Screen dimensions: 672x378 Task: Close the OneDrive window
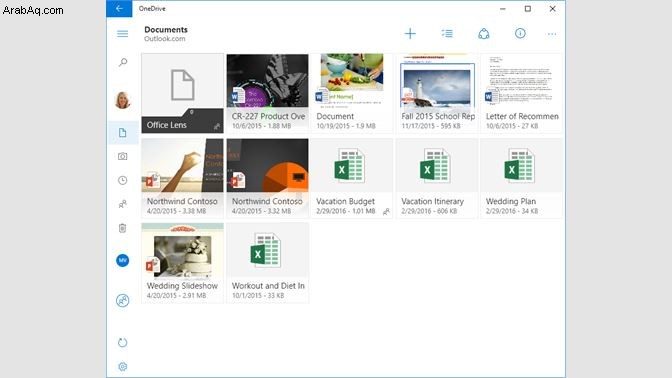coord(552,9)
